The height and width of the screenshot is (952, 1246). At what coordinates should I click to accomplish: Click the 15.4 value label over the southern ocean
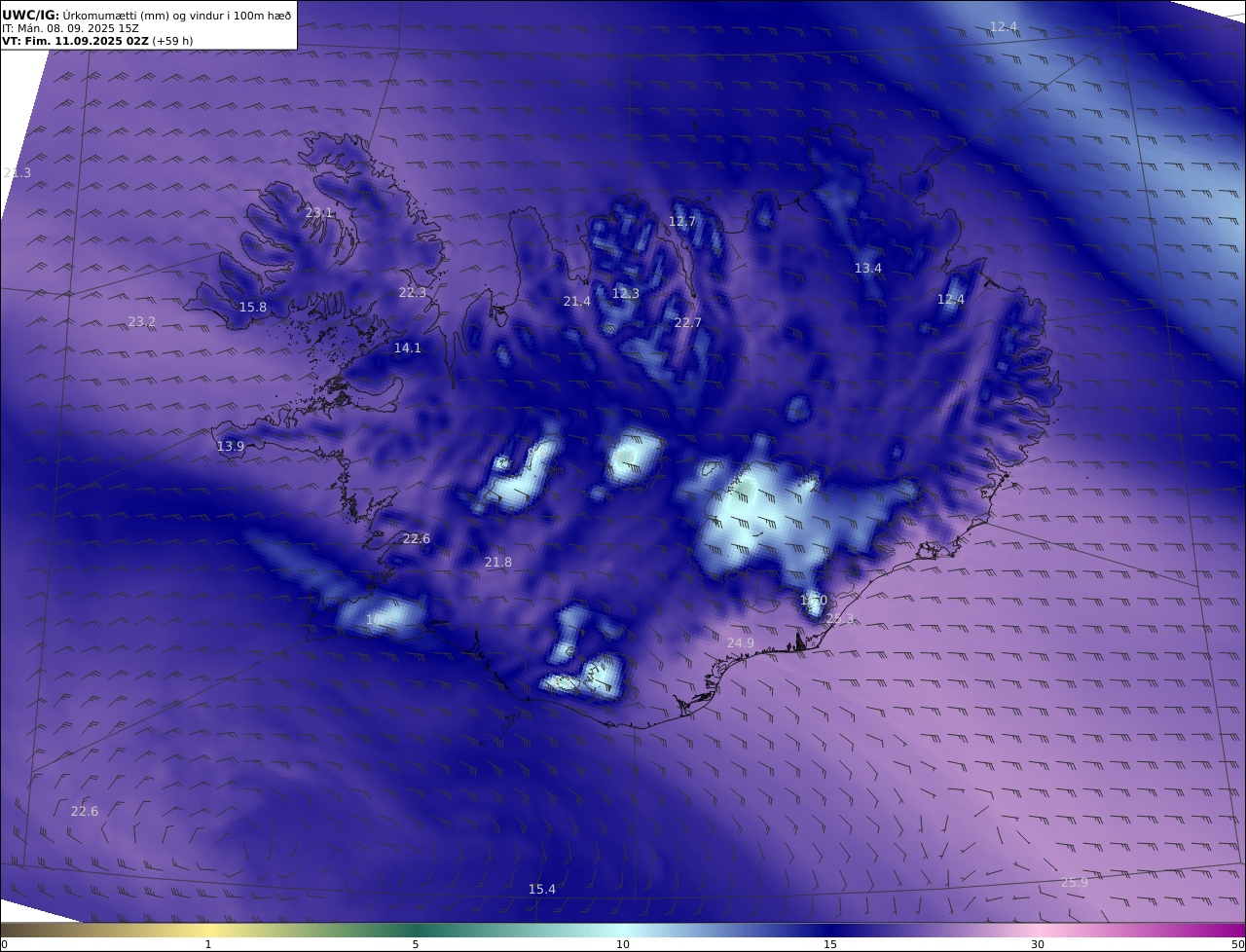pos(542,889)
